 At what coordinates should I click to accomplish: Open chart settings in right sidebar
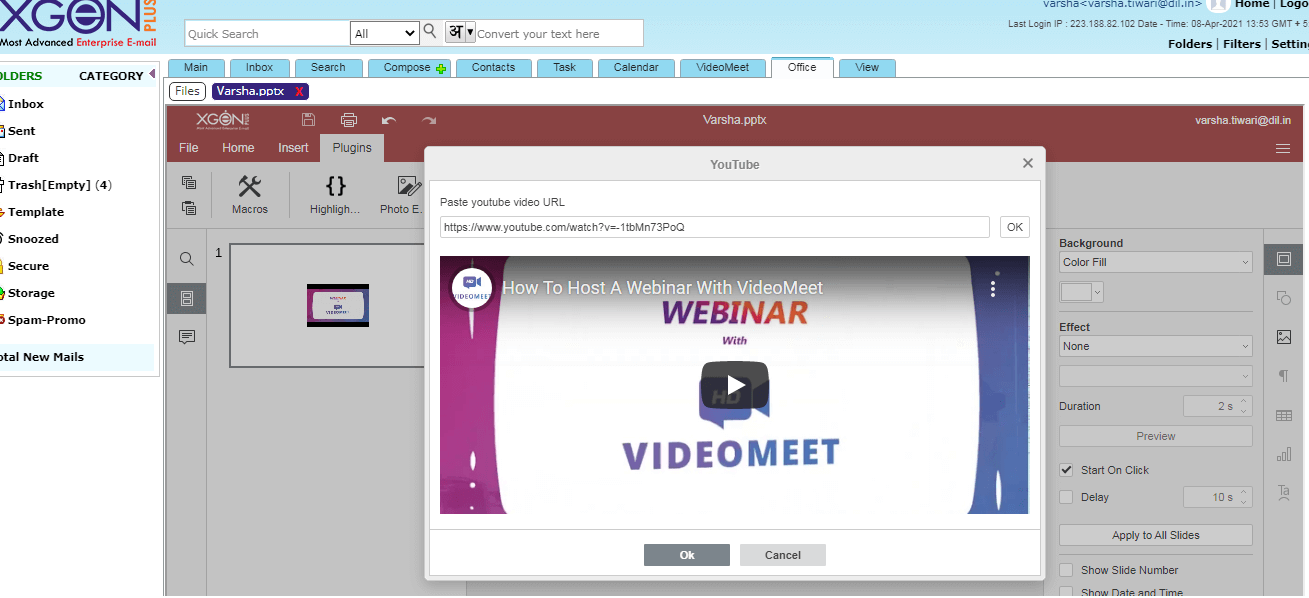pyautogui.click(x=1284, y=454)
